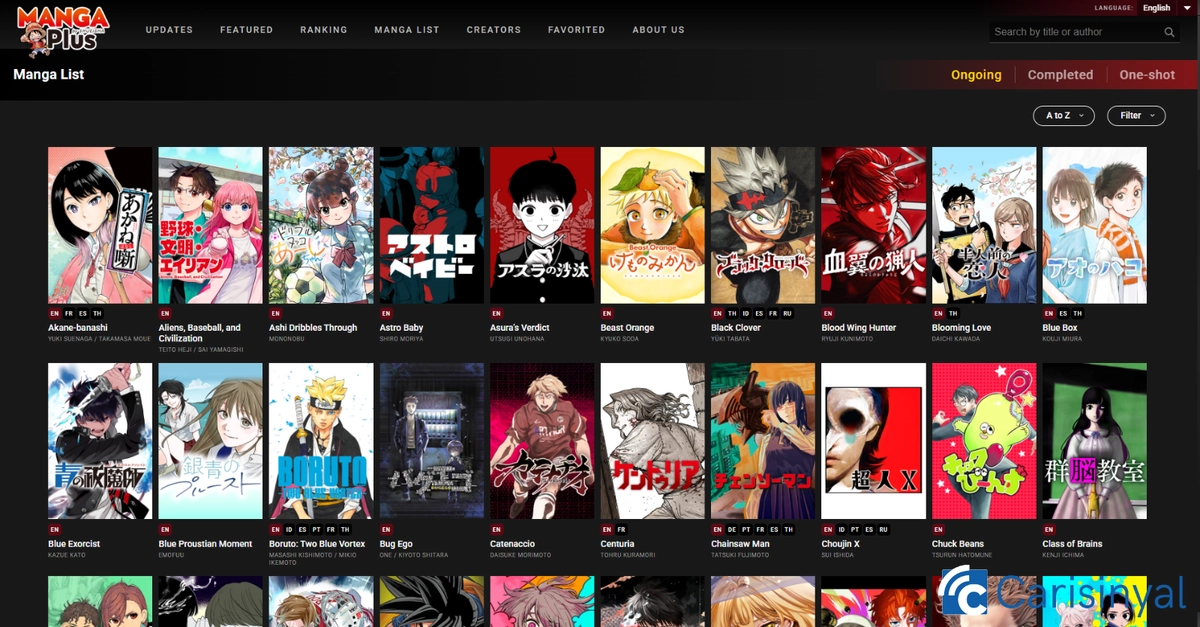Image resolution: width=1200 pixels, height=627 pixels.
Task: Open the Chainsaw Man cover
Action: tap(763, 442)
